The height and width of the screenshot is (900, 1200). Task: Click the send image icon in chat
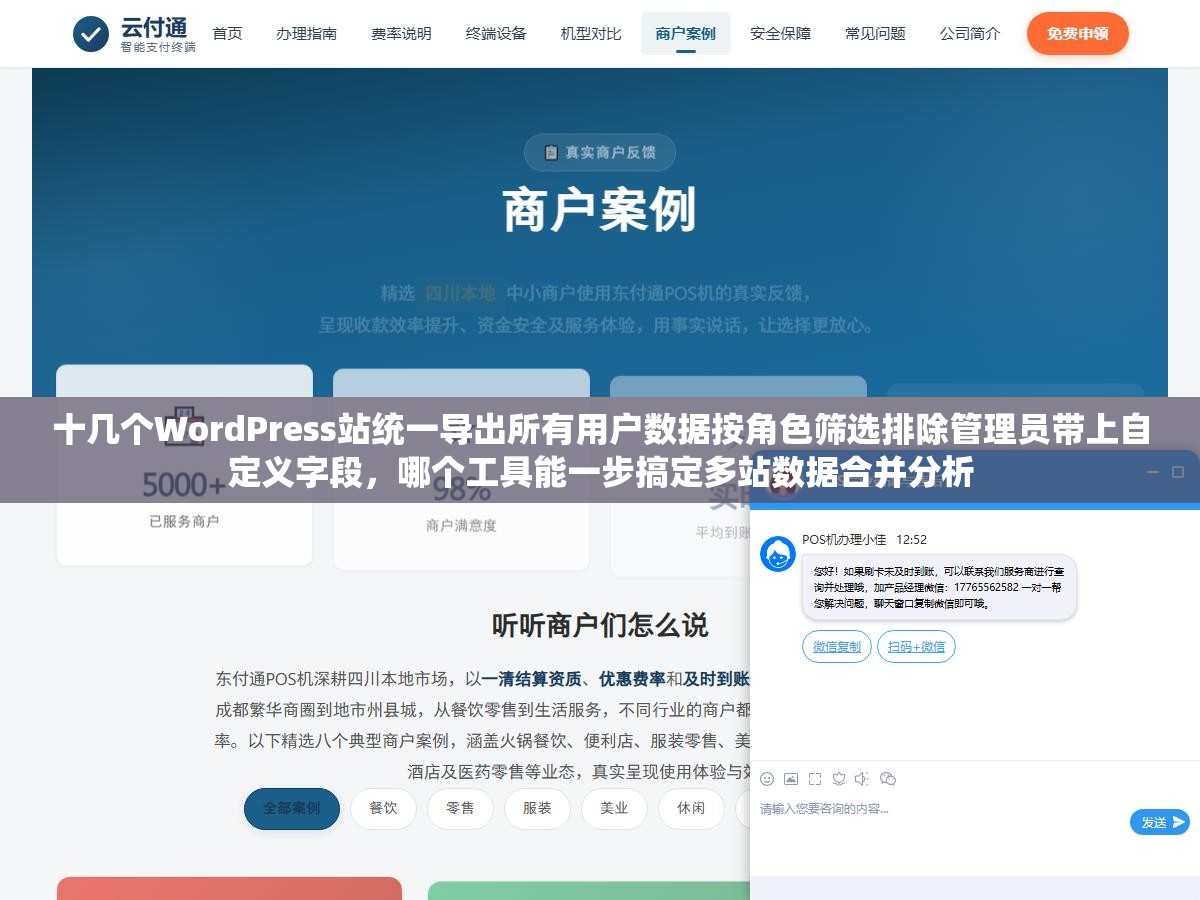click(791, 778)
